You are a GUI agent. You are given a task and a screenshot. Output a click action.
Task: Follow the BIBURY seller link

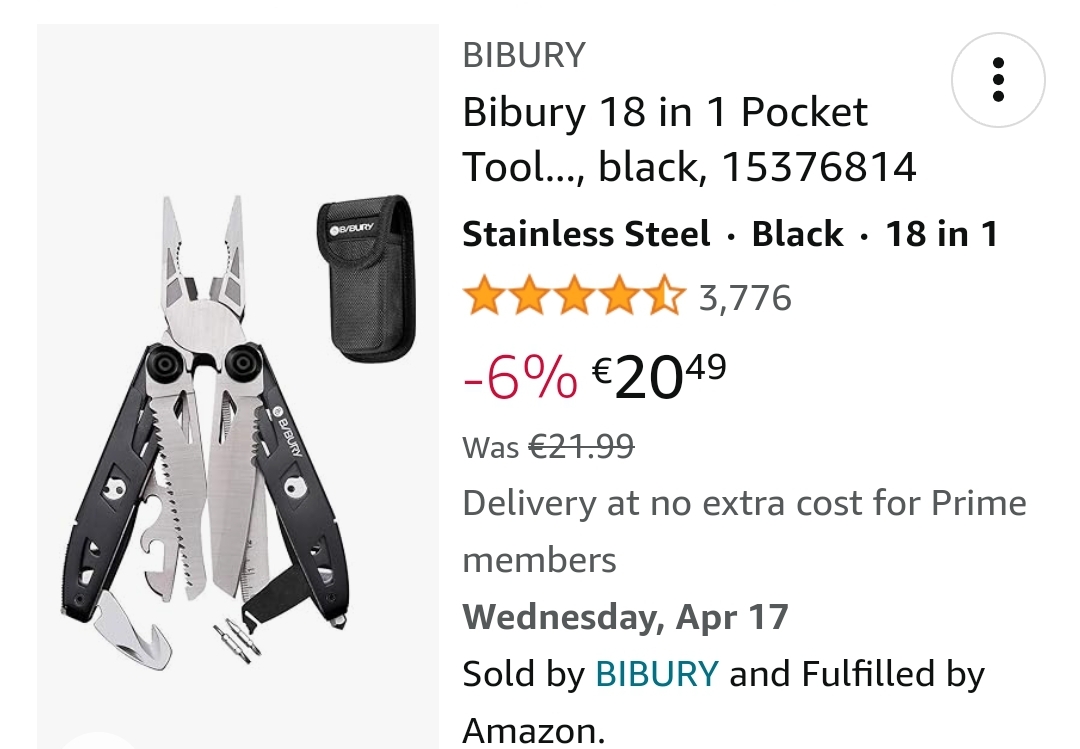[x=657, y=675]
